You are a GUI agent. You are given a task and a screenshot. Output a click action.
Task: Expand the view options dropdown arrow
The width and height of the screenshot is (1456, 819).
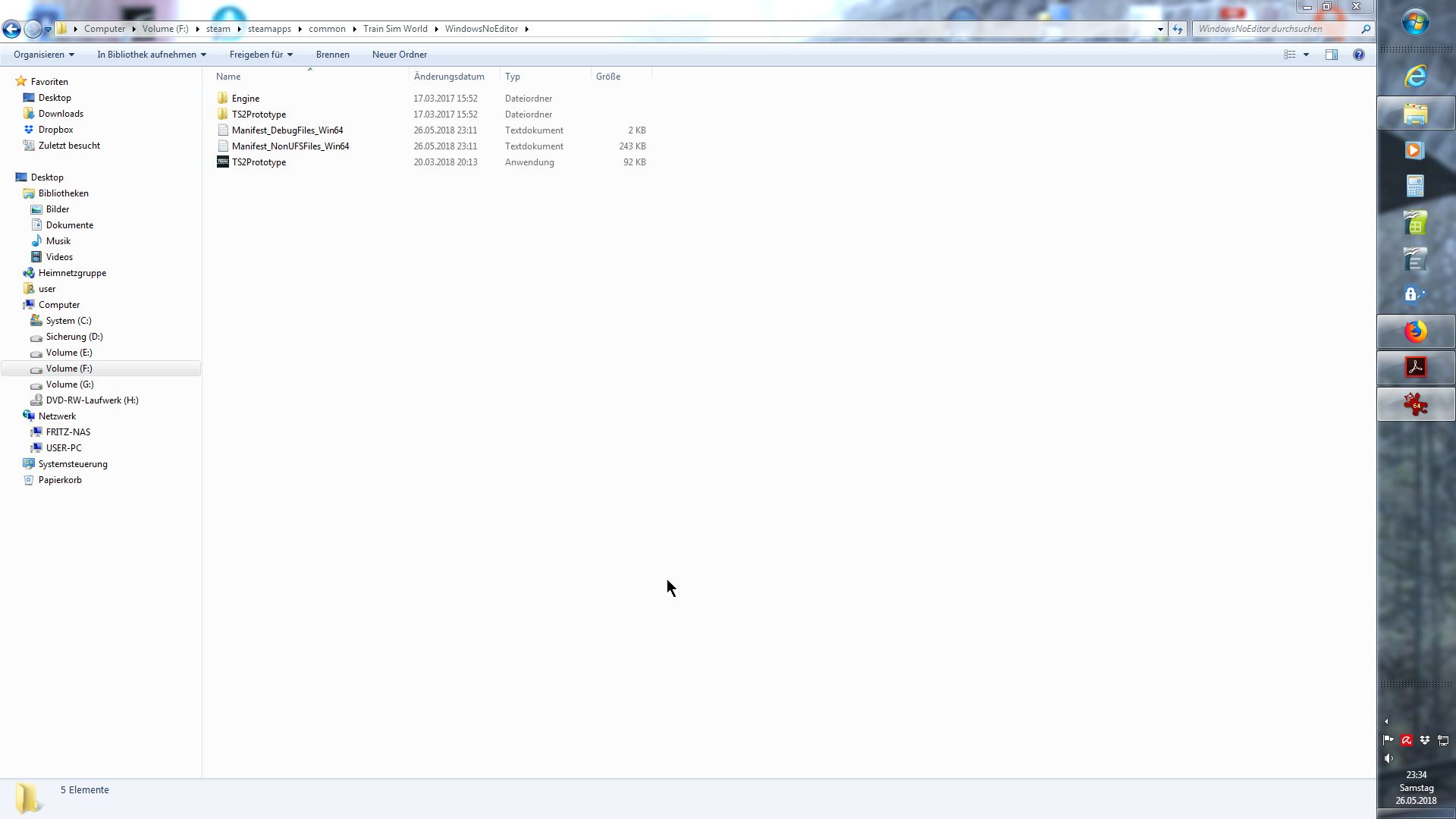(1306, 55)
